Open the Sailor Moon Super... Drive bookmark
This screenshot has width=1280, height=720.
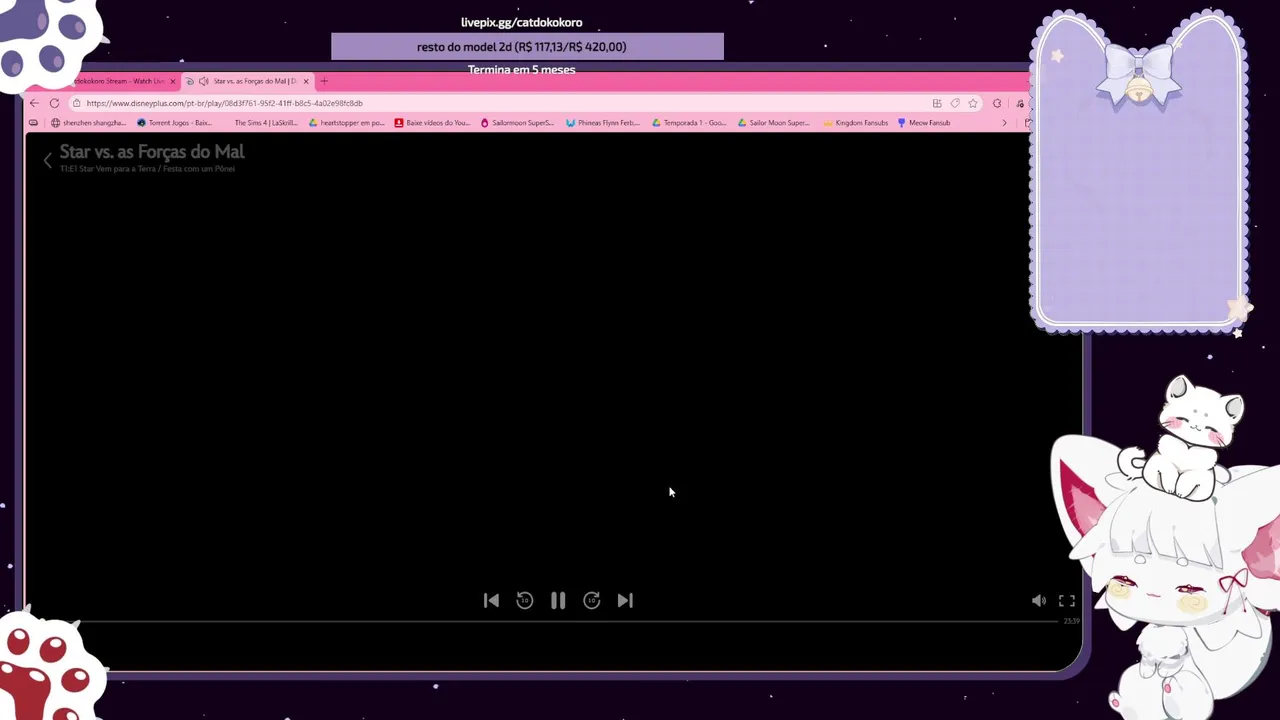click(x=774, y=123)
